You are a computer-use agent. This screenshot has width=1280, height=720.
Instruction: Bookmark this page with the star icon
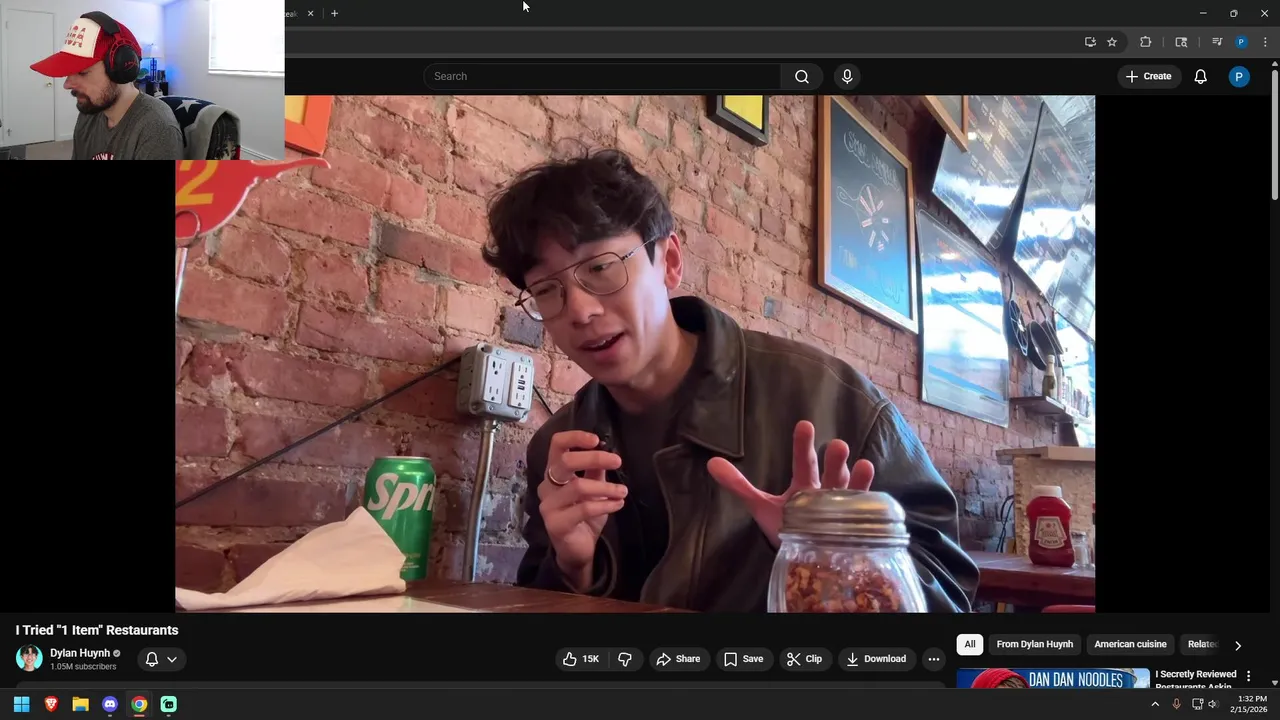tap(1112, 42)
